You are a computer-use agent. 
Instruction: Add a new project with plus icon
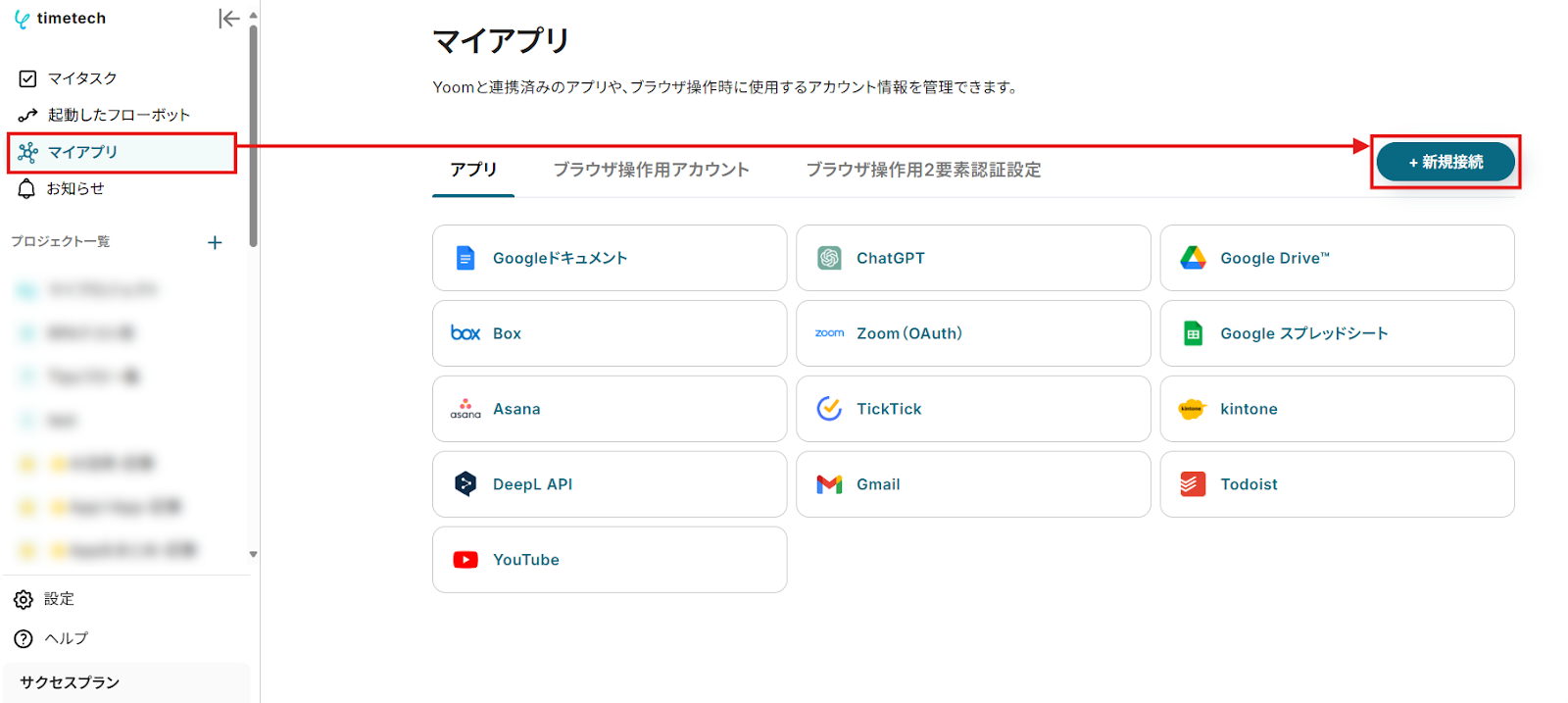(x=215, y=242)
